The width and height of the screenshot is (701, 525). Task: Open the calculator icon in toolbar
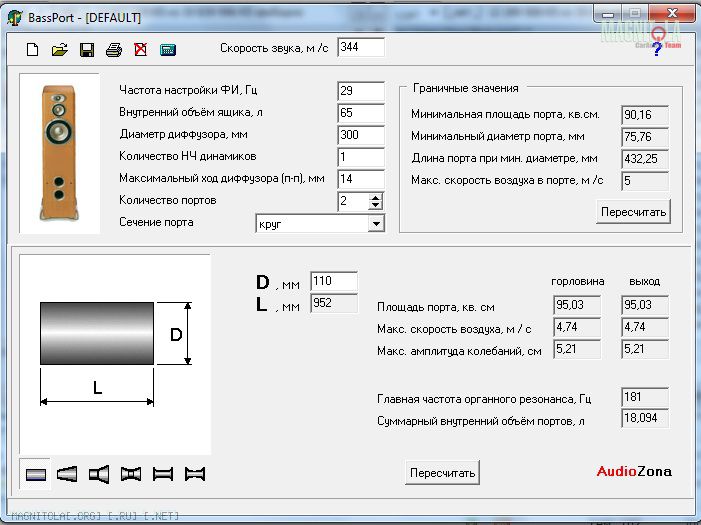[168, 49]
